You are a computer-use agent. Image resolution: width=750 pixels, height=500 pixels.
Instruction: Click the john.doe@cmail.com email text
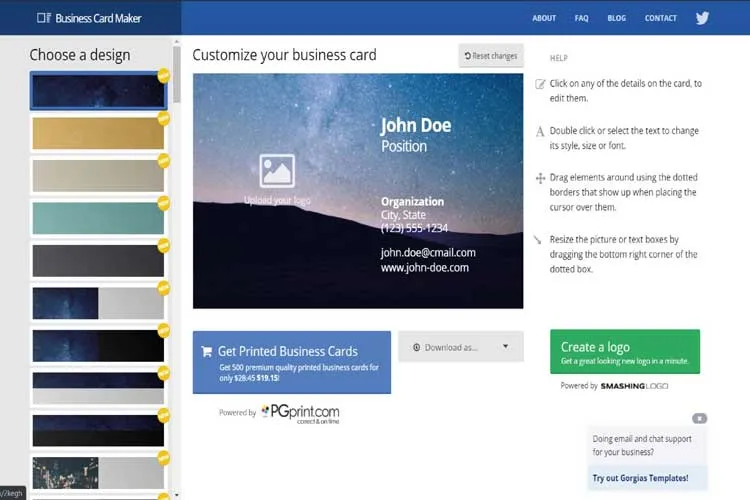coord(428,253)
